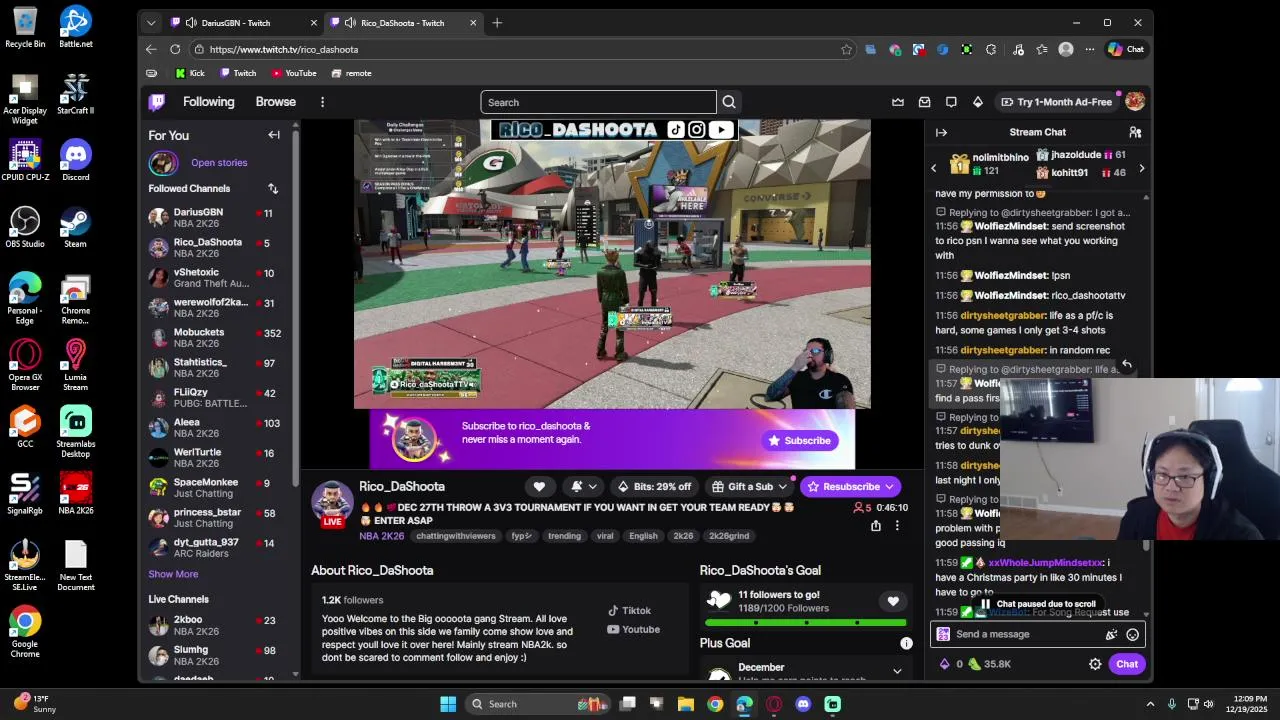Click the heart on the follower goal
This screenshot has height=720, width=1280.
(893, 601)
